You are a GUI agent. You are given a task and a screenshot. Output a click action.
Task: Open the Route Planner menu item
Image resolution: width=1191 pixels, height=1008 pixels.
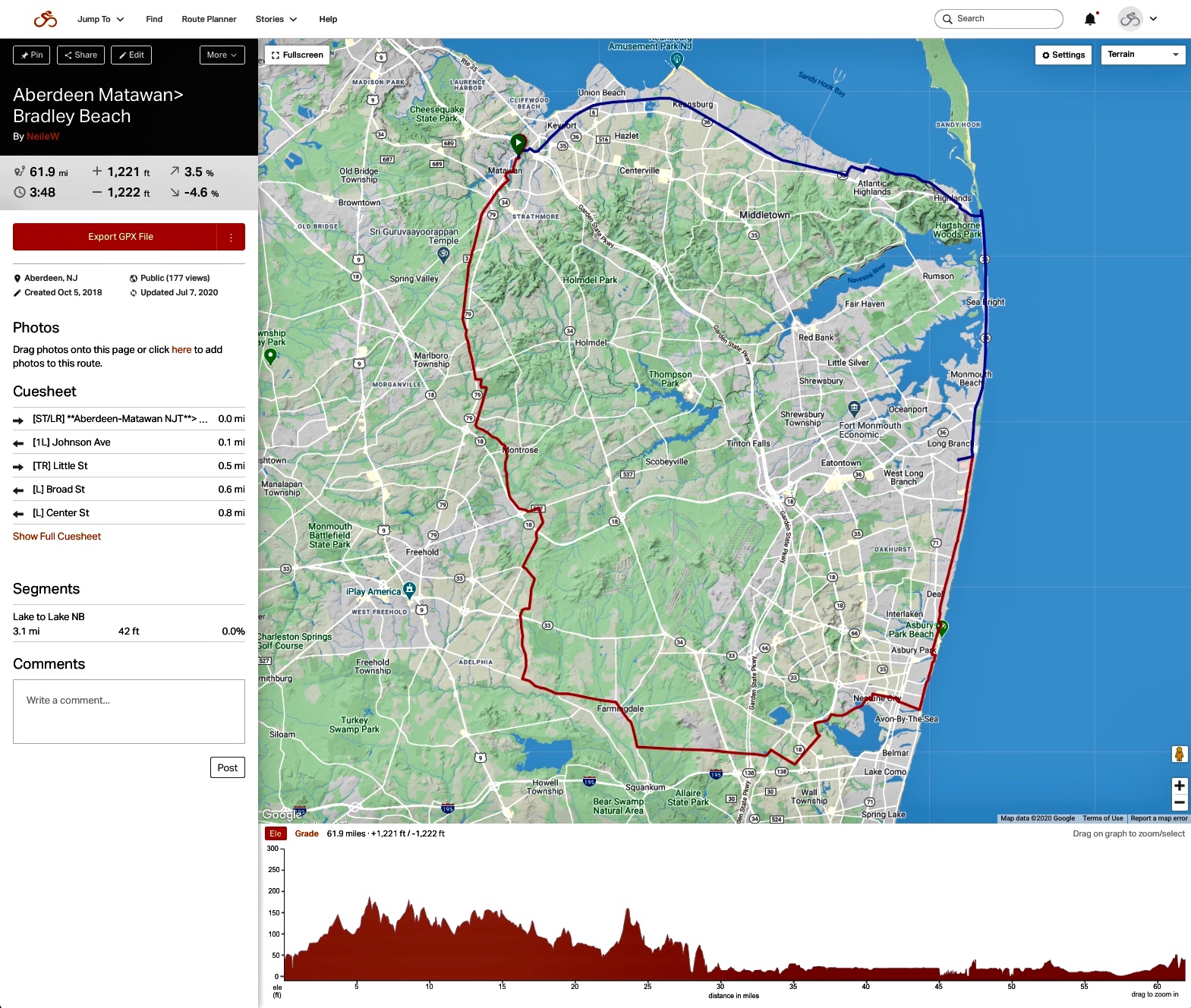pos(209,19)
